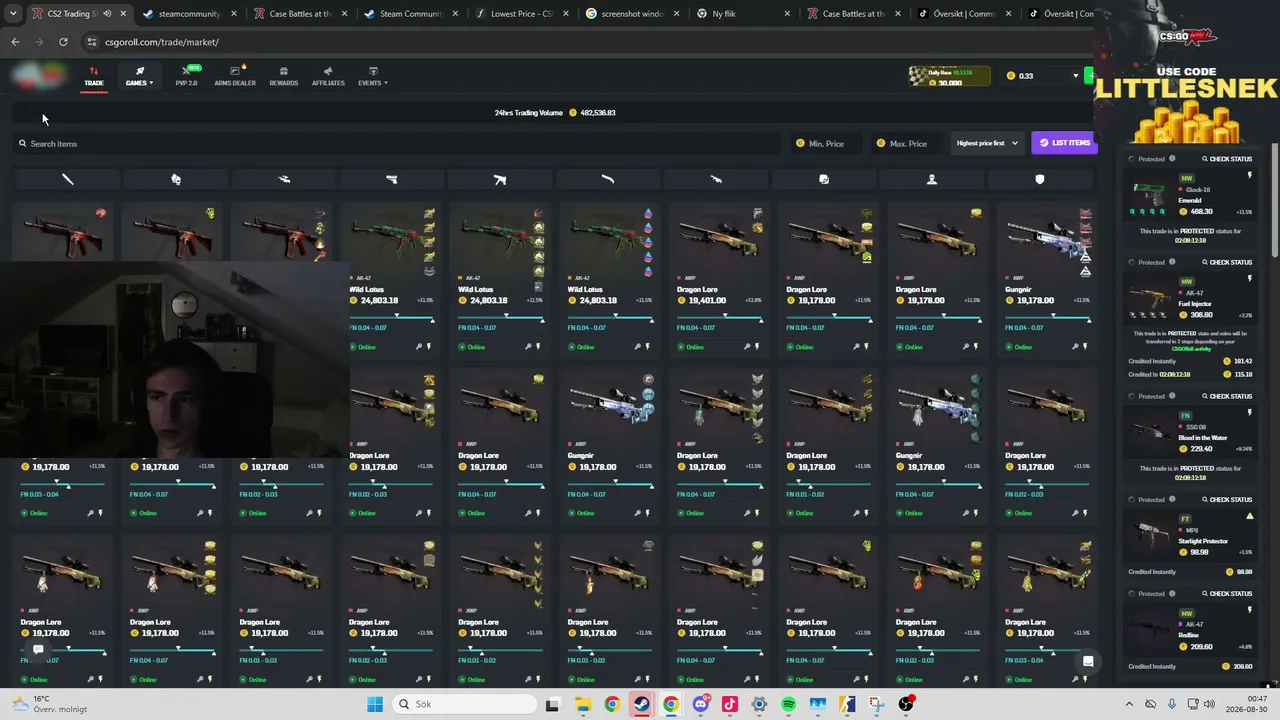Filter market by sniper rifles category icon
Image resolution: width=1280 pixels, height=720 pixels.
284,179
